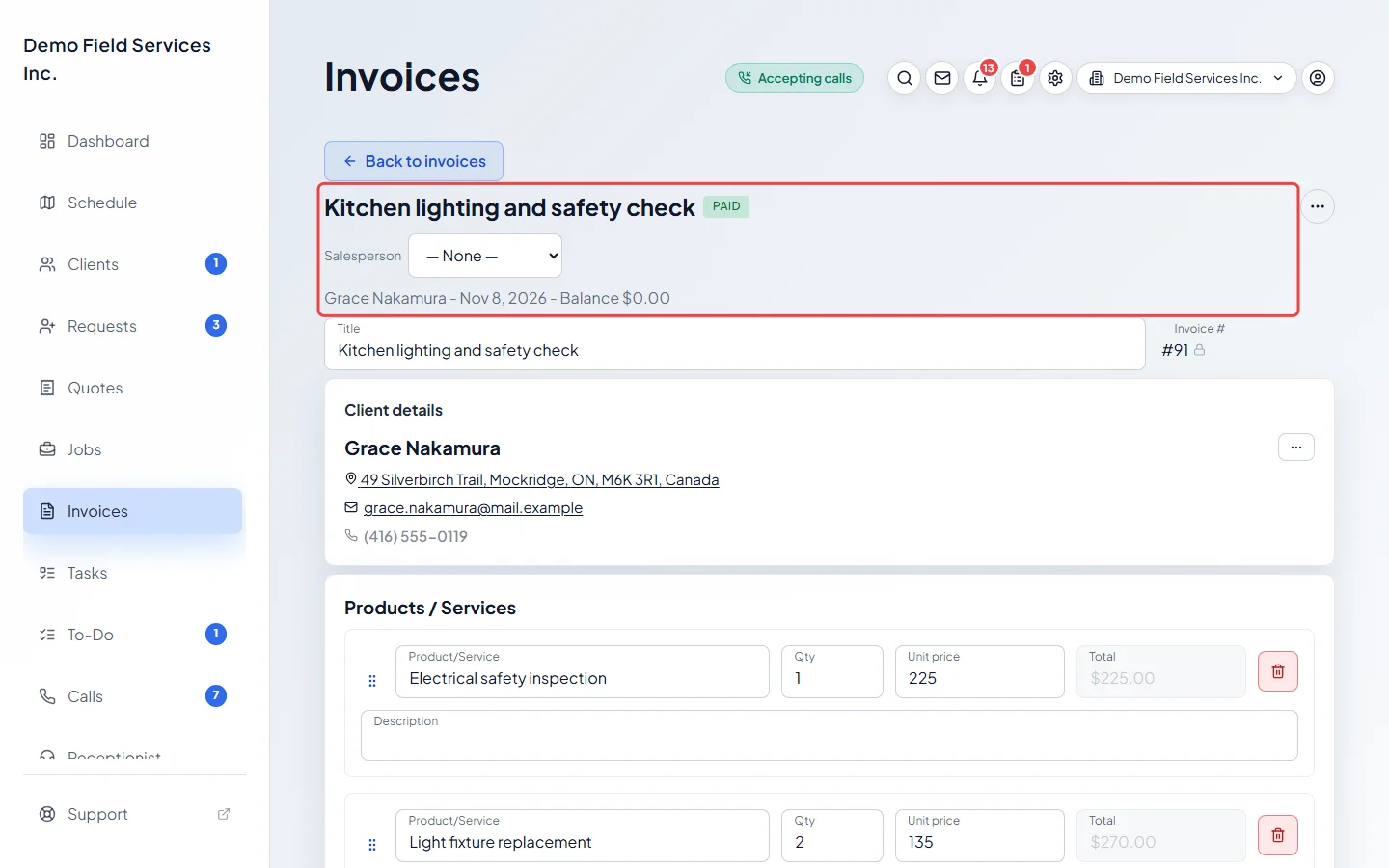Toggle the Accepting calls status pill
The image size is (1389, 868).
(795, 78)
